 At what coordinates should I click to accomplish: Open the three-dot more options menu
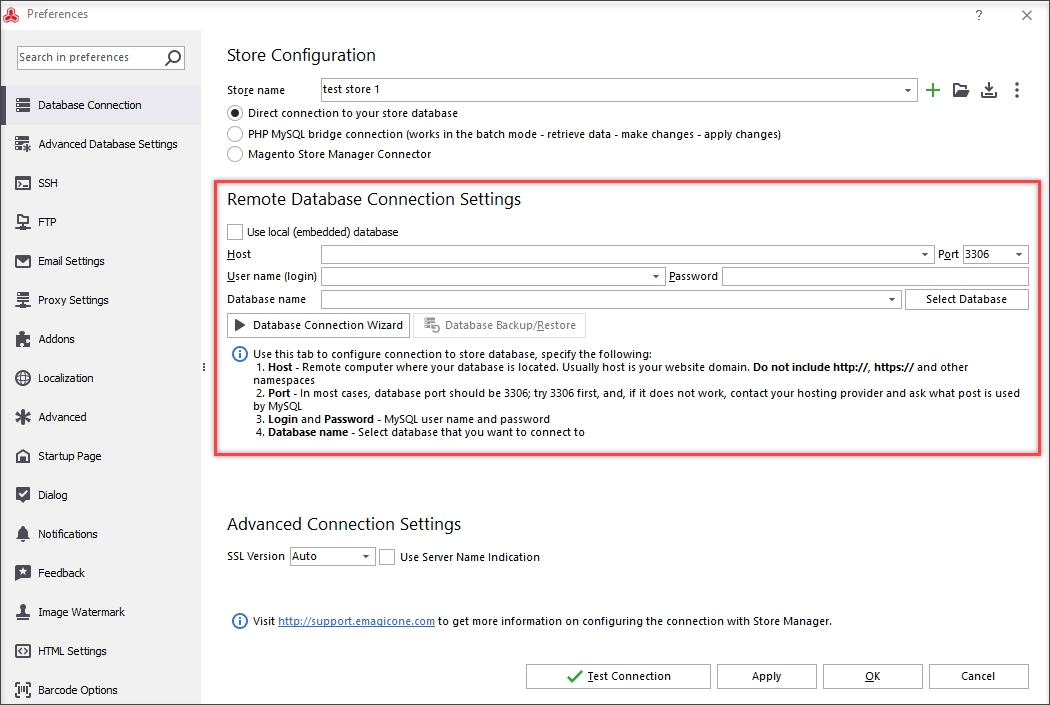[1017, 90]
